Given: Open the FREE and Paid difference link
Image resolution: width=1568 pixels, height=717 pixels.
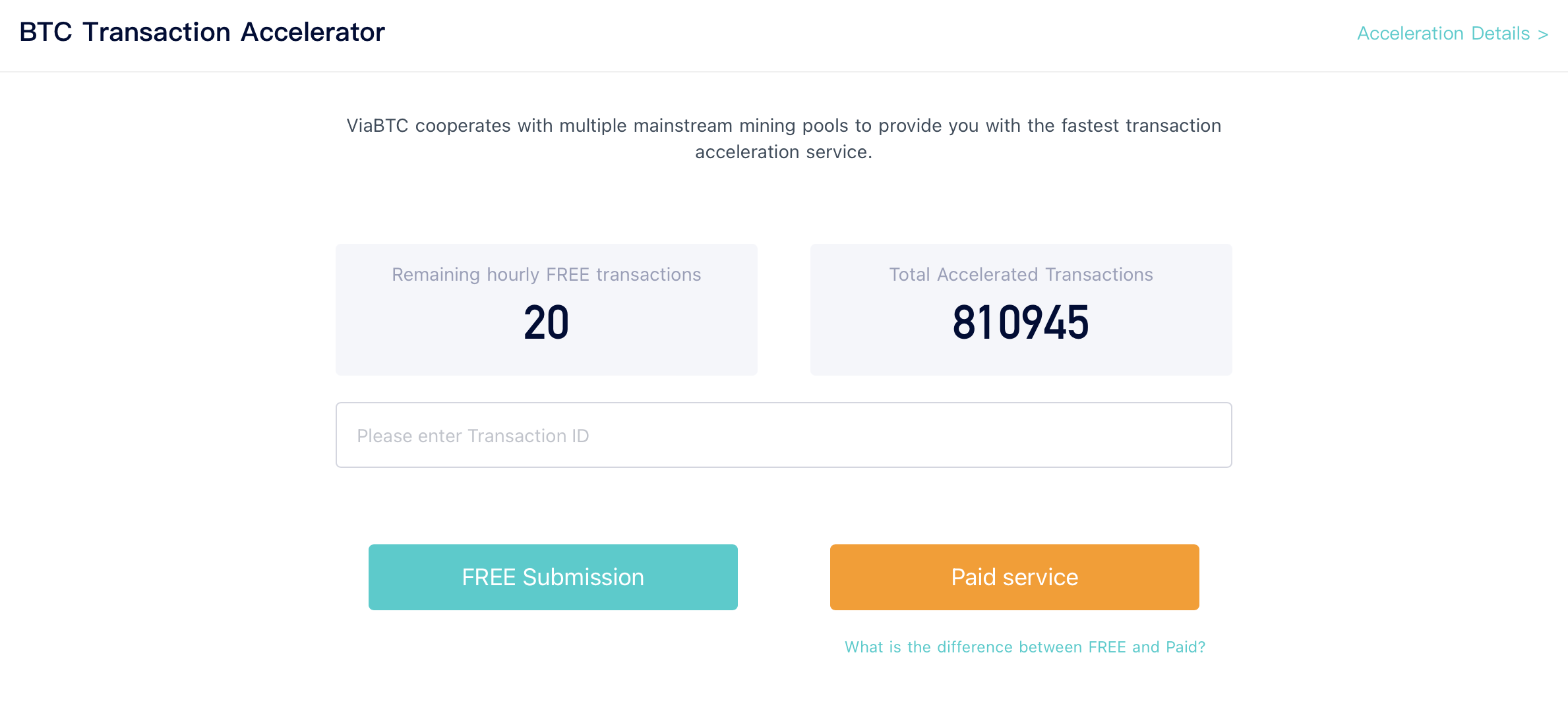Looking at the screenshot, I should pos(1025,647).
